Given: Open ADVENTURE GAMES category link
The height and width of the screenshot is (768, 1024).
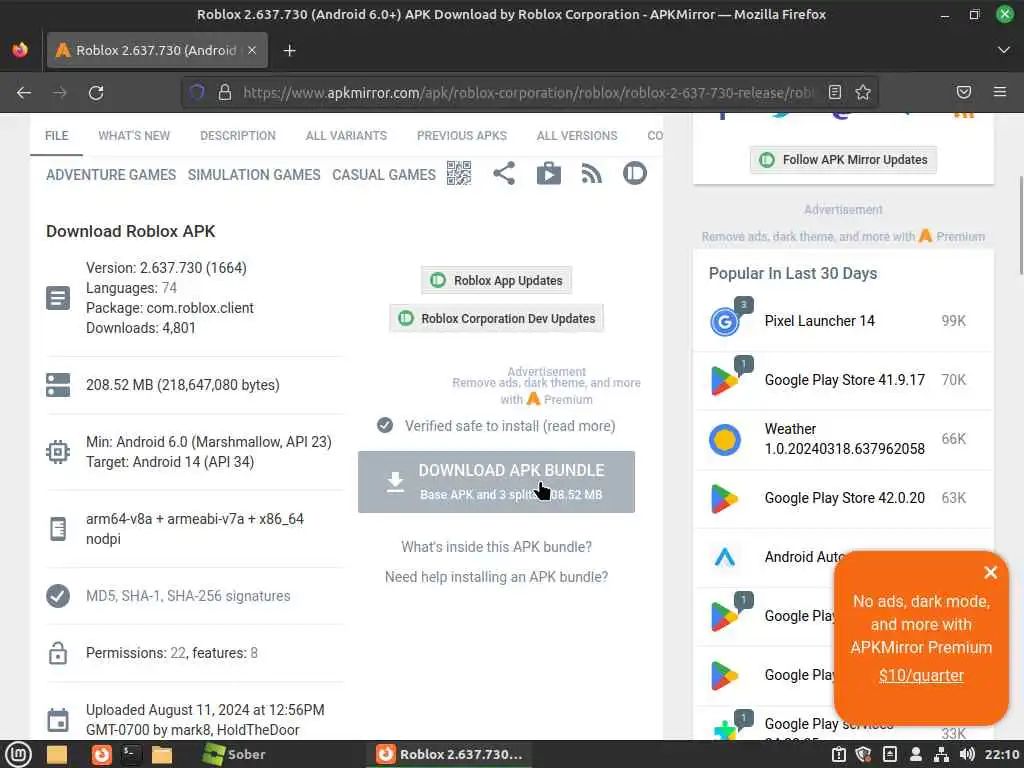Looking at the screenshot, I should (x=111, y=175).
